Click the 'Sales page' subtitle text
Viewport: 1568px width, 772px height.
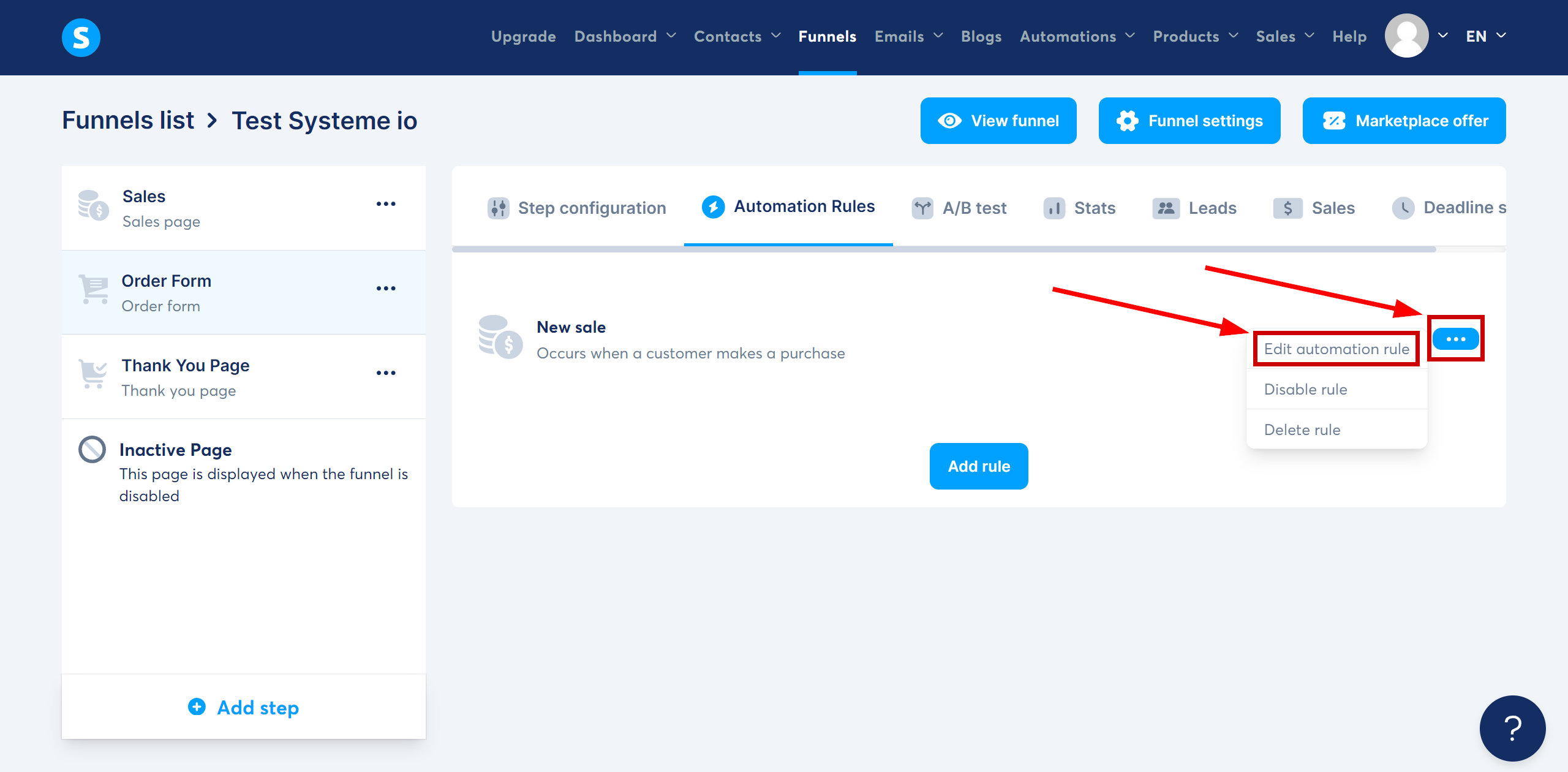click(161, 221)
